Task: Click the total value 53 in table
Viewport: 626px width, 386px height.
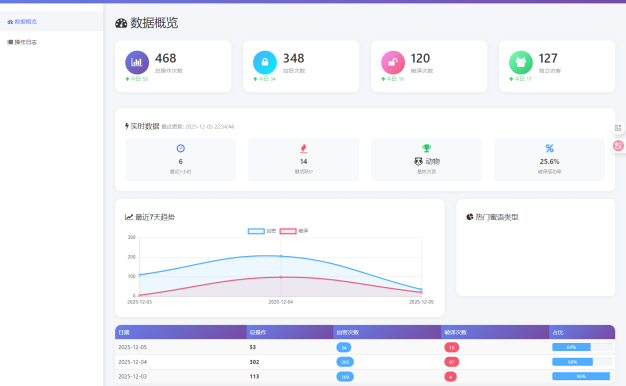Action: tap(253, 347)
